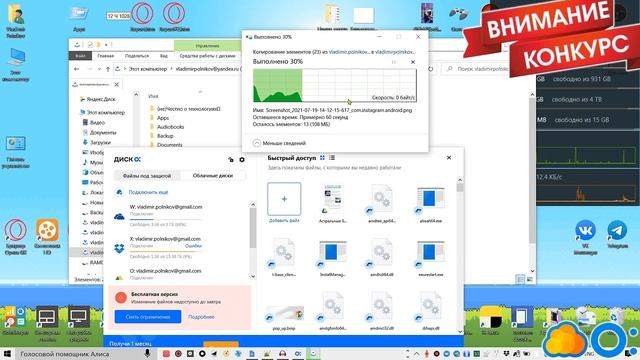The image size is (640, 360).
Task: Open recent locations dropdown in Explorer
Action: (99, 69)
